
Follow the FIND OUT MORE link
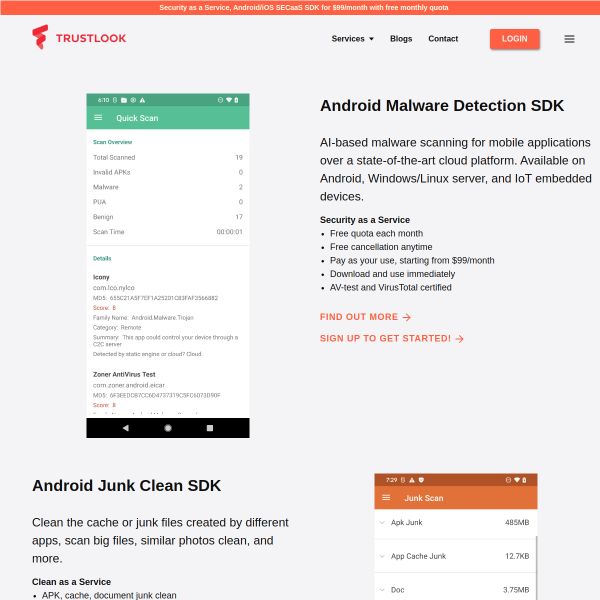pyautogui.click(x=365, y=317)
